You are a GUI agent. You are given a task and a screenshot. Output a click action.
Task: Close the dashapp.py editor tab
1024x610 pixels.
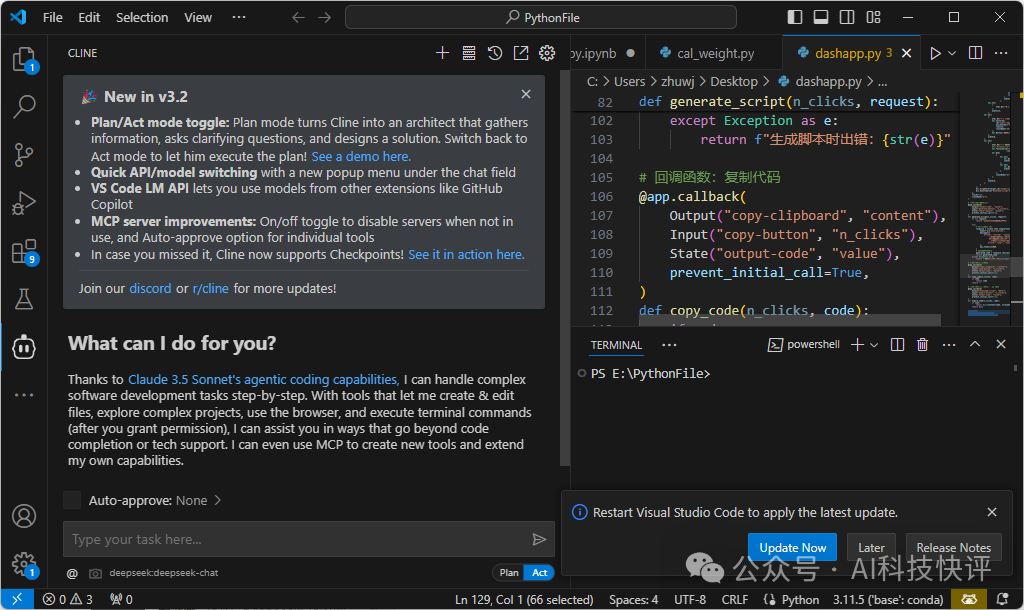click(906, 53)
